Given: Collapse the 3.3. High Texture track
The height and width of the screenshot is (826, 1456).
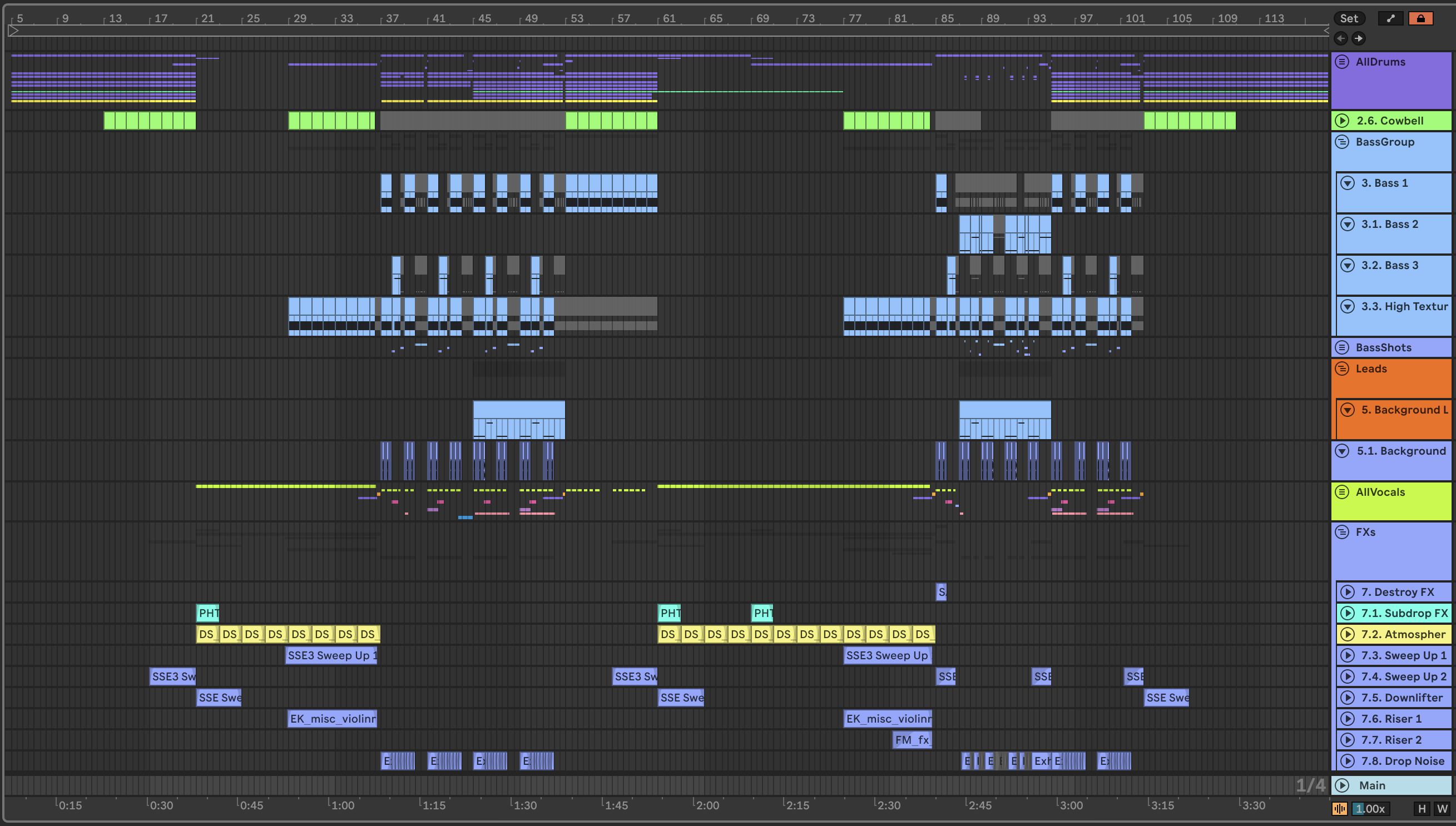Looking at the screenshot, I should [1348, 306].
